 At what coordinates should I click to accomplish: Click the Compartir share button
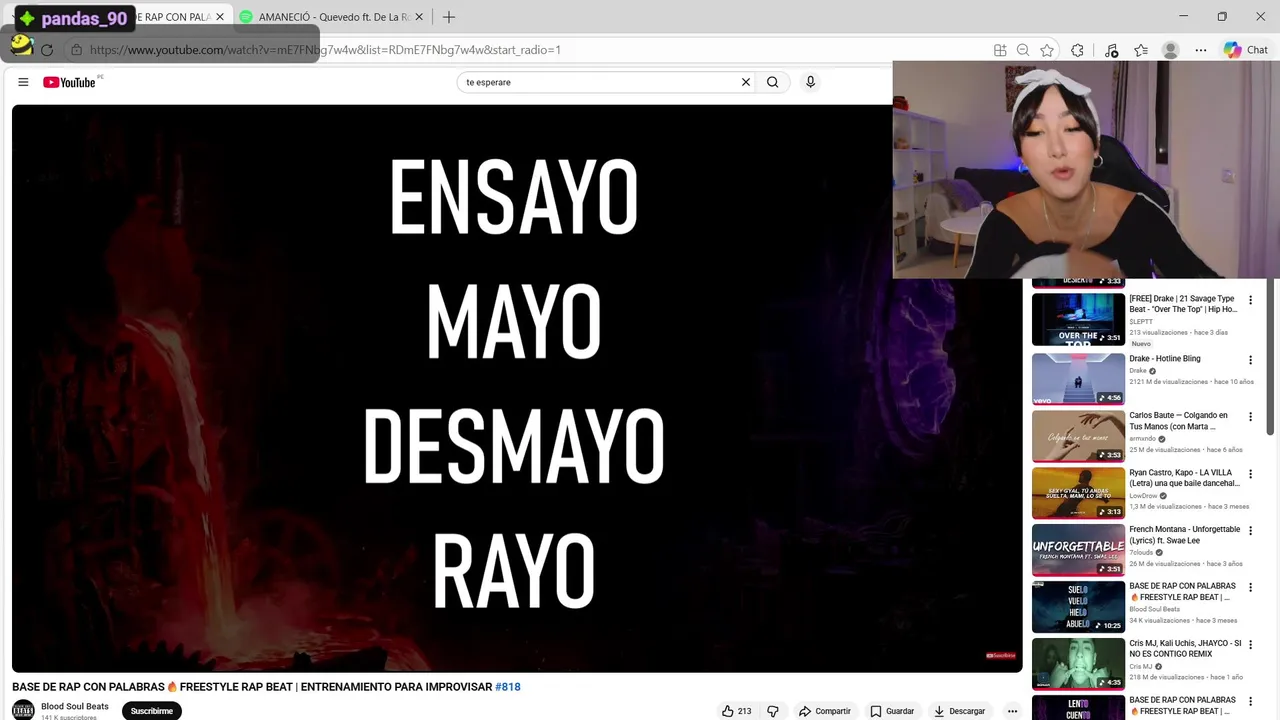coord(824,711)
